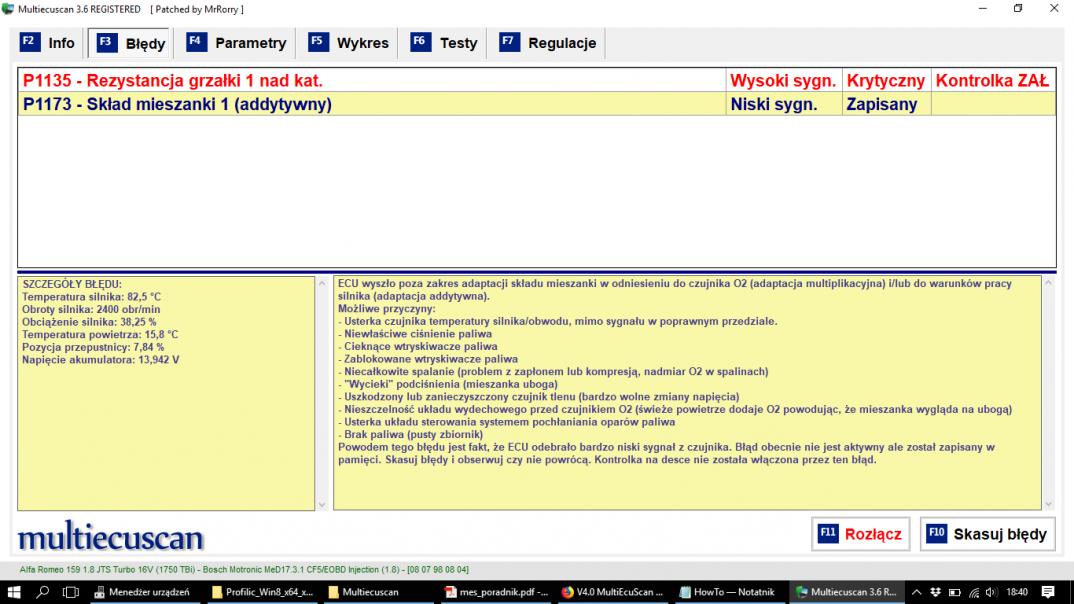This screenshot has width=1074, height=604.
Task: Open the Testy tab
Action: coord(444,43)
